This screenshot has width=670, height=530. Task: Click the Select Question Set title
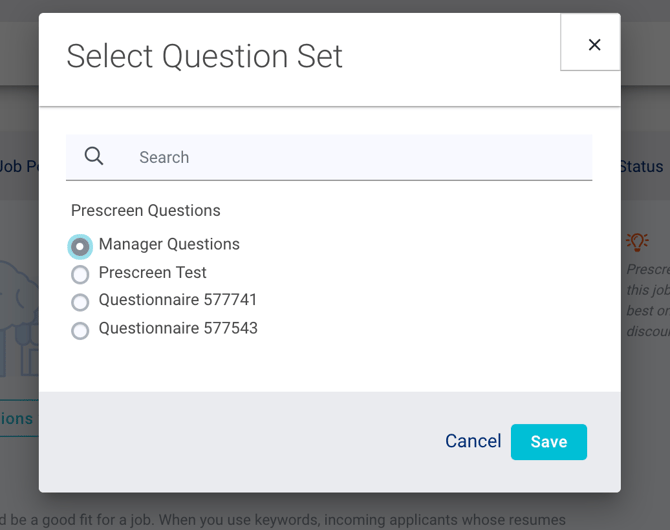pos(204,56)
